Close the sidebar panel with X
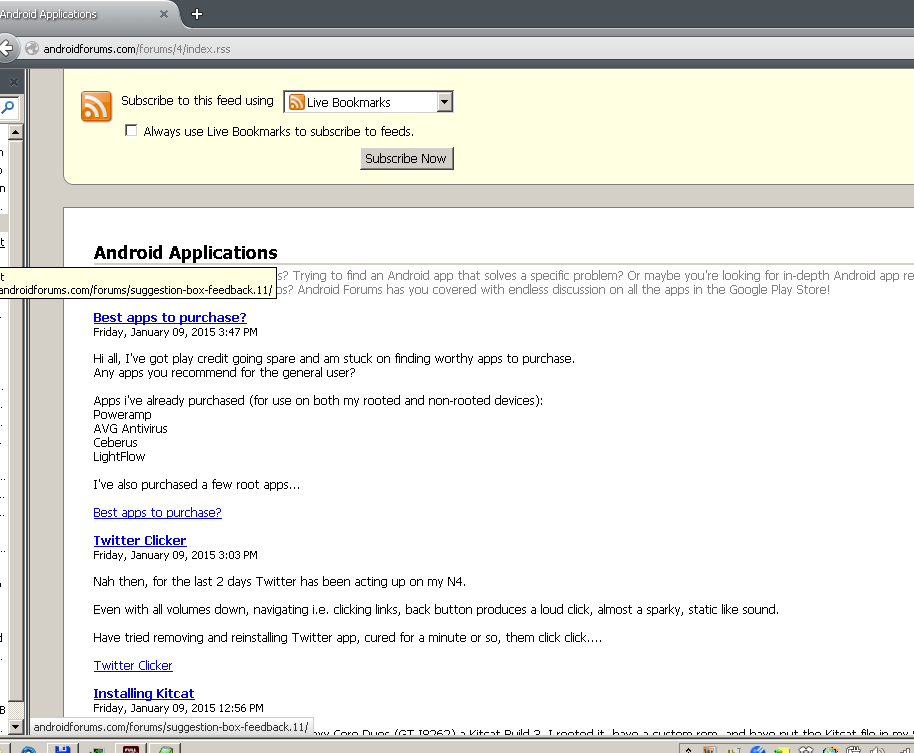This screenshot has height=753, width=914. pyautogui.click(x=13, y=82)
